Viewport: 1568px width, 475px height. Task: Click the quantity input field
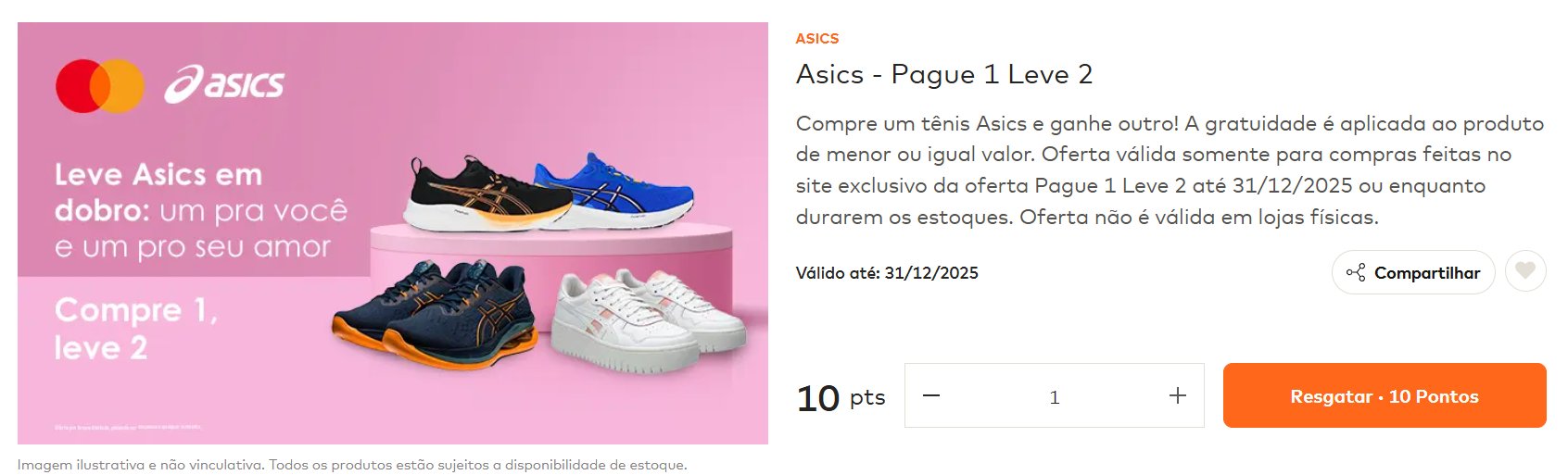pos(1055,395)
